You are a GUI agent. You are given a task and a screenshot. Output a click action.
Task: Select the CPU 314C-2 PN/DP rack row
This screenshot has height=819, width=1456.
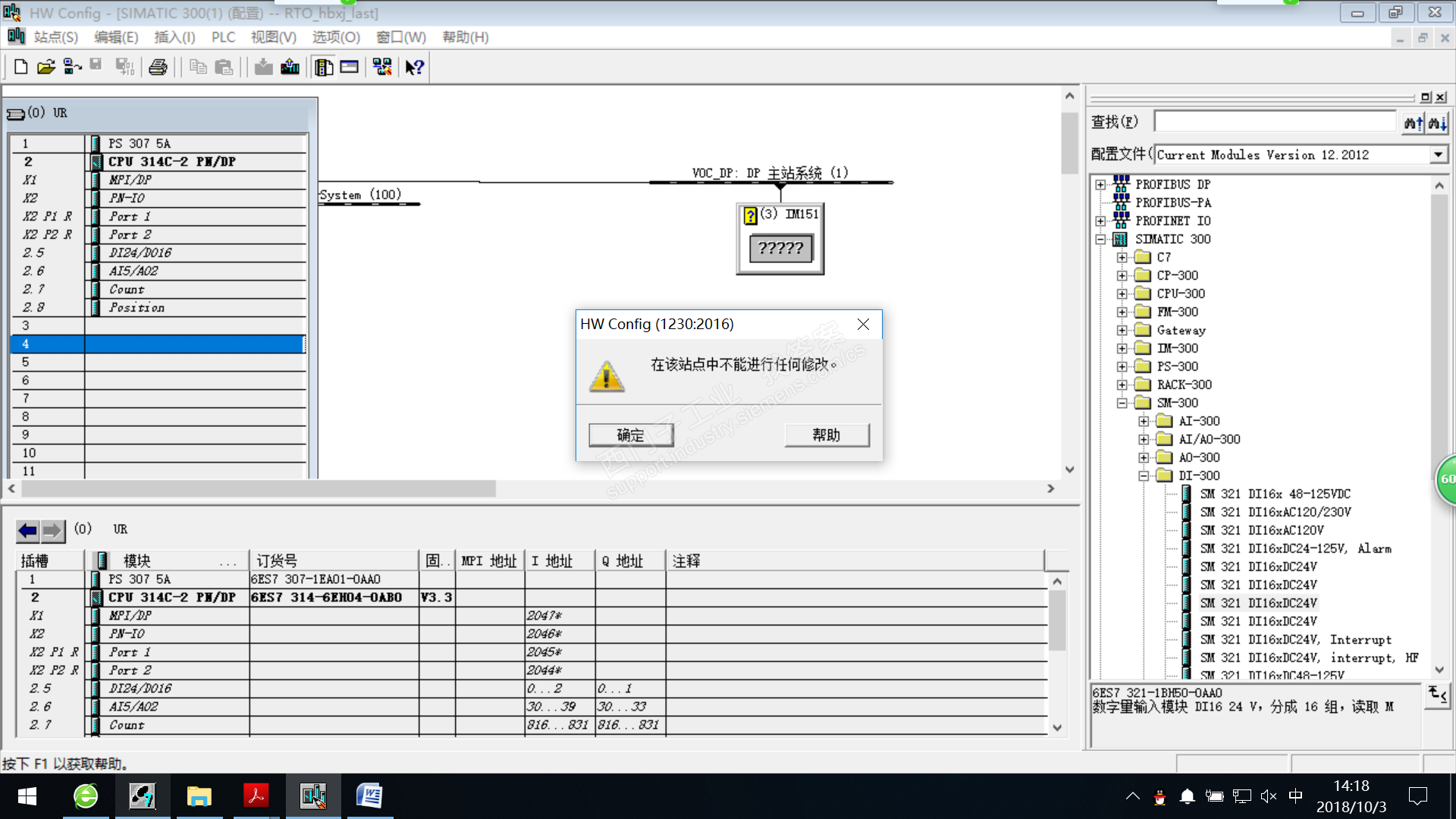(x=172, y=162)
